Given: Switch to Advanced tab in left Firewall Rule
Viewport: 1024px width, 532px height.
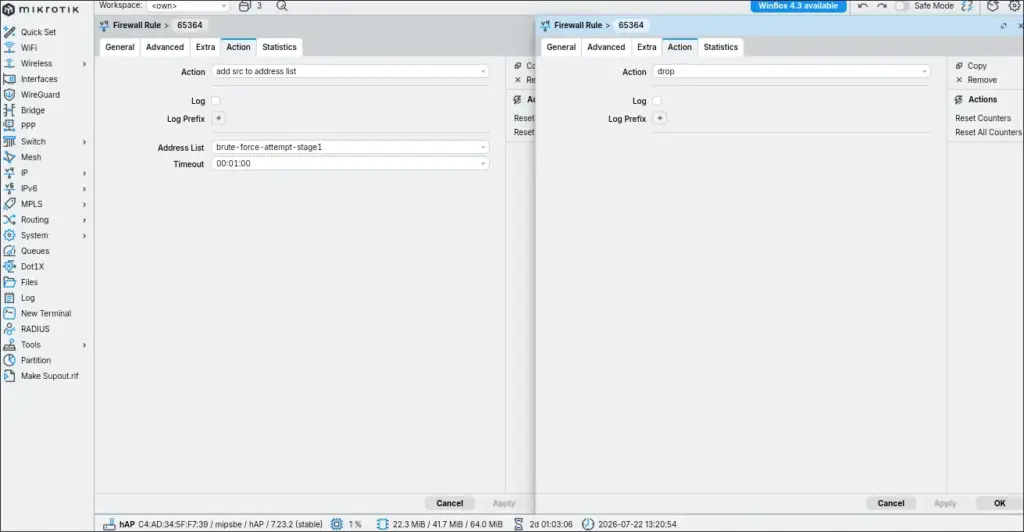Looking at the screenshot, I should point(165,47).
